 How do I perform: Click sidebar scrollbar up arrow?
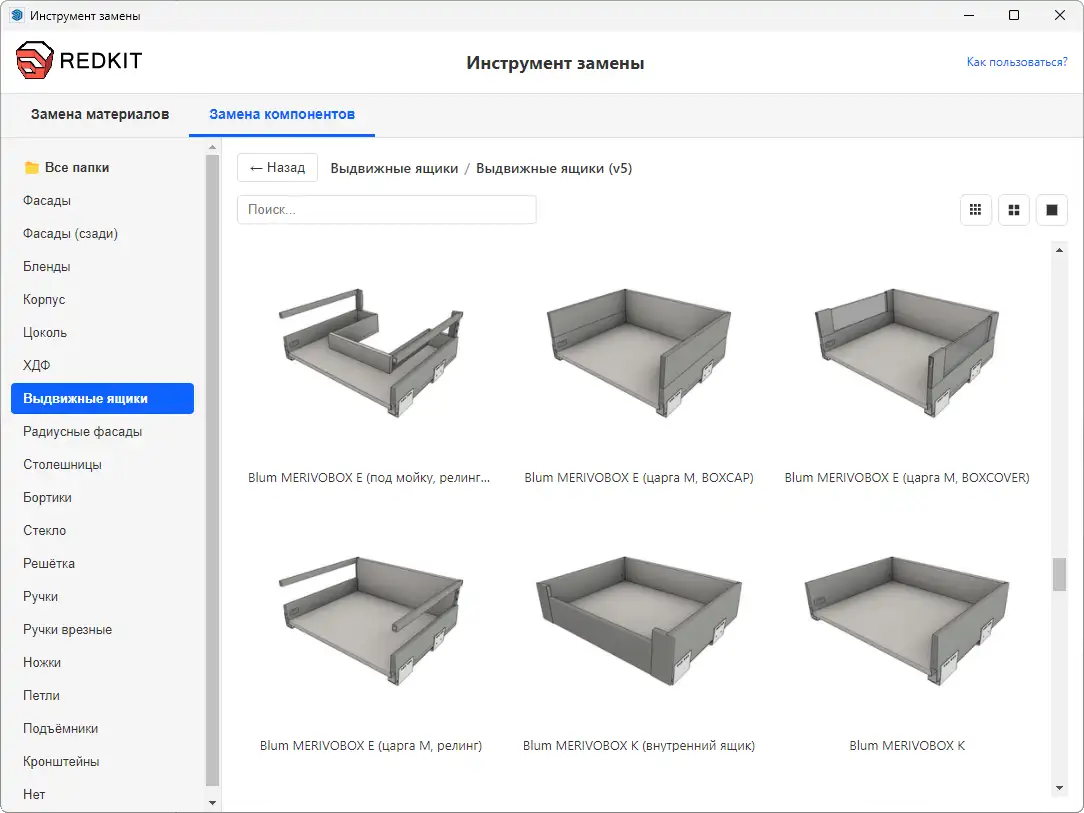pyautogui.click(x=212, y=147)
